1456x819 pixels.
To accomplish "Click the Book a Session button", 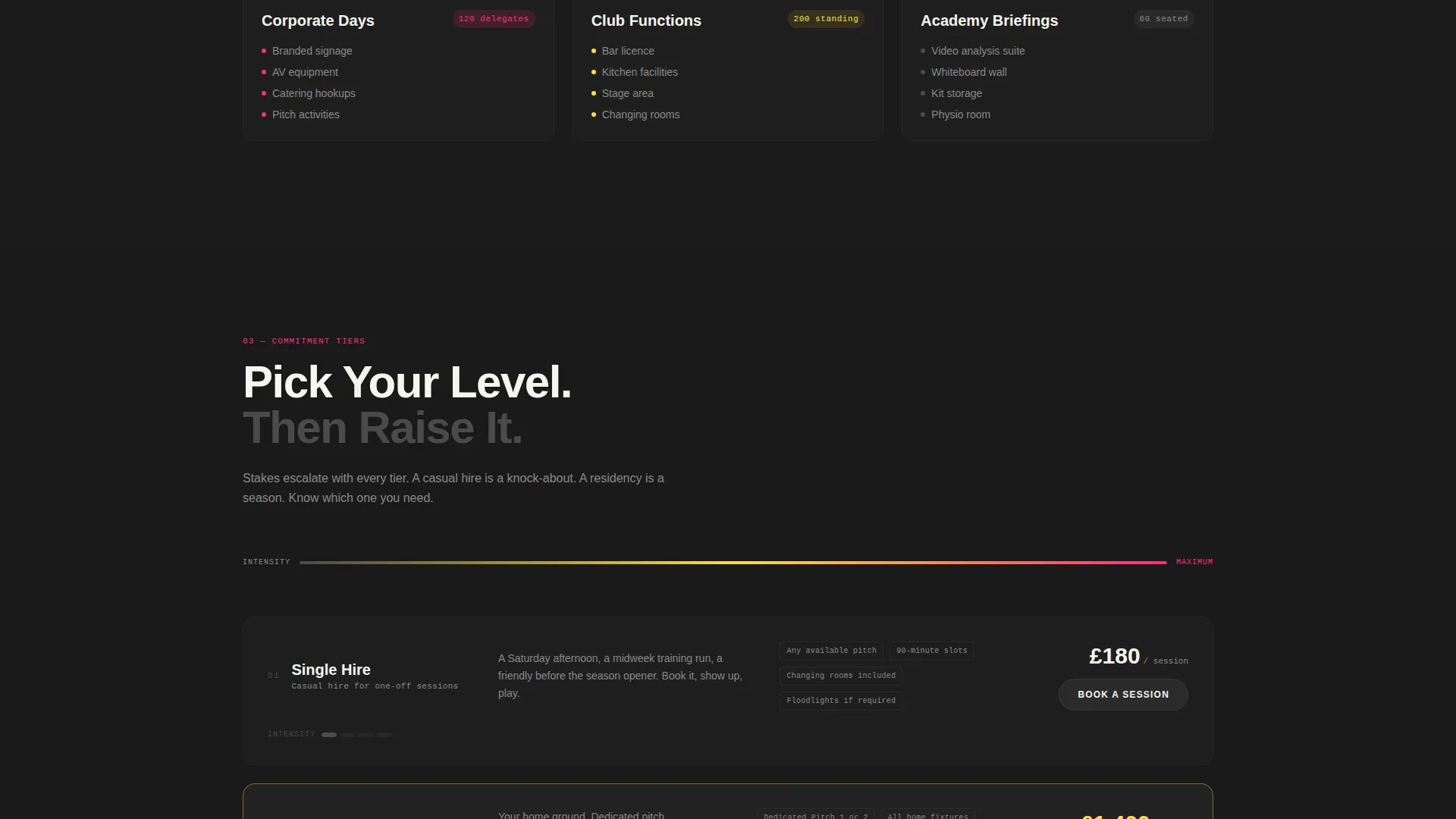I will [1123, 695].
